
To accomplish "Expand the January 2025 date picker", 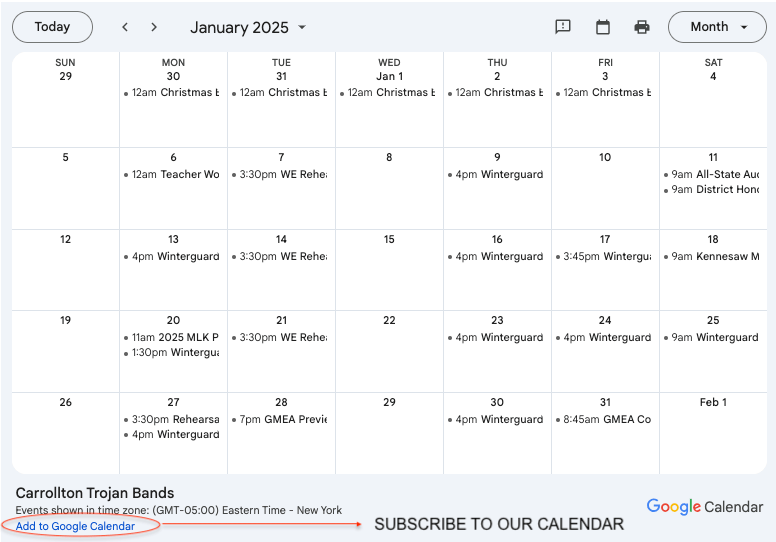I will [249, 27].
